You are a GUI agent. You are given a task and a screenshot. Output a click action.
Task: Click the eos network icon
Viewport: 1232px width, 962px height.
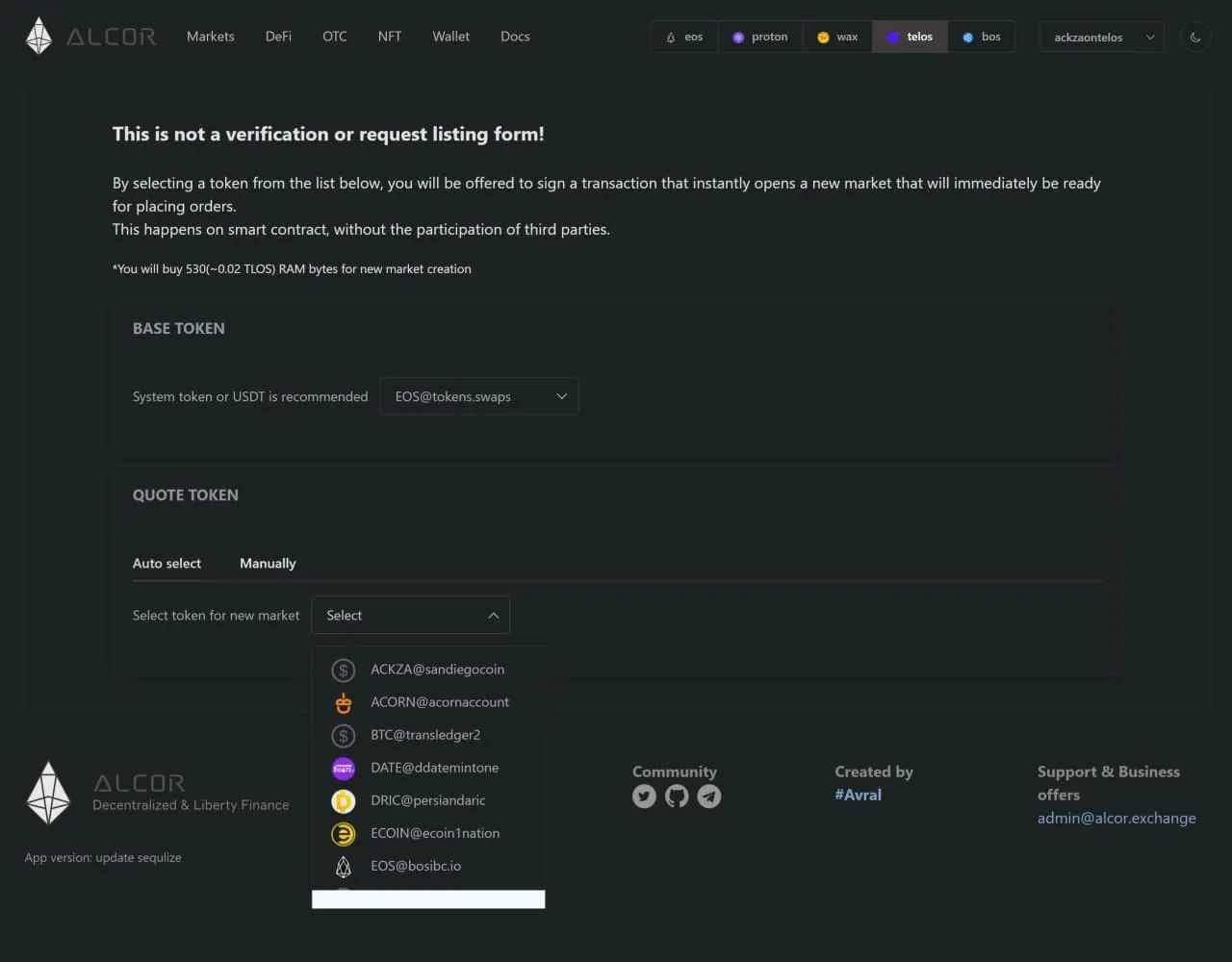[671, 38]
